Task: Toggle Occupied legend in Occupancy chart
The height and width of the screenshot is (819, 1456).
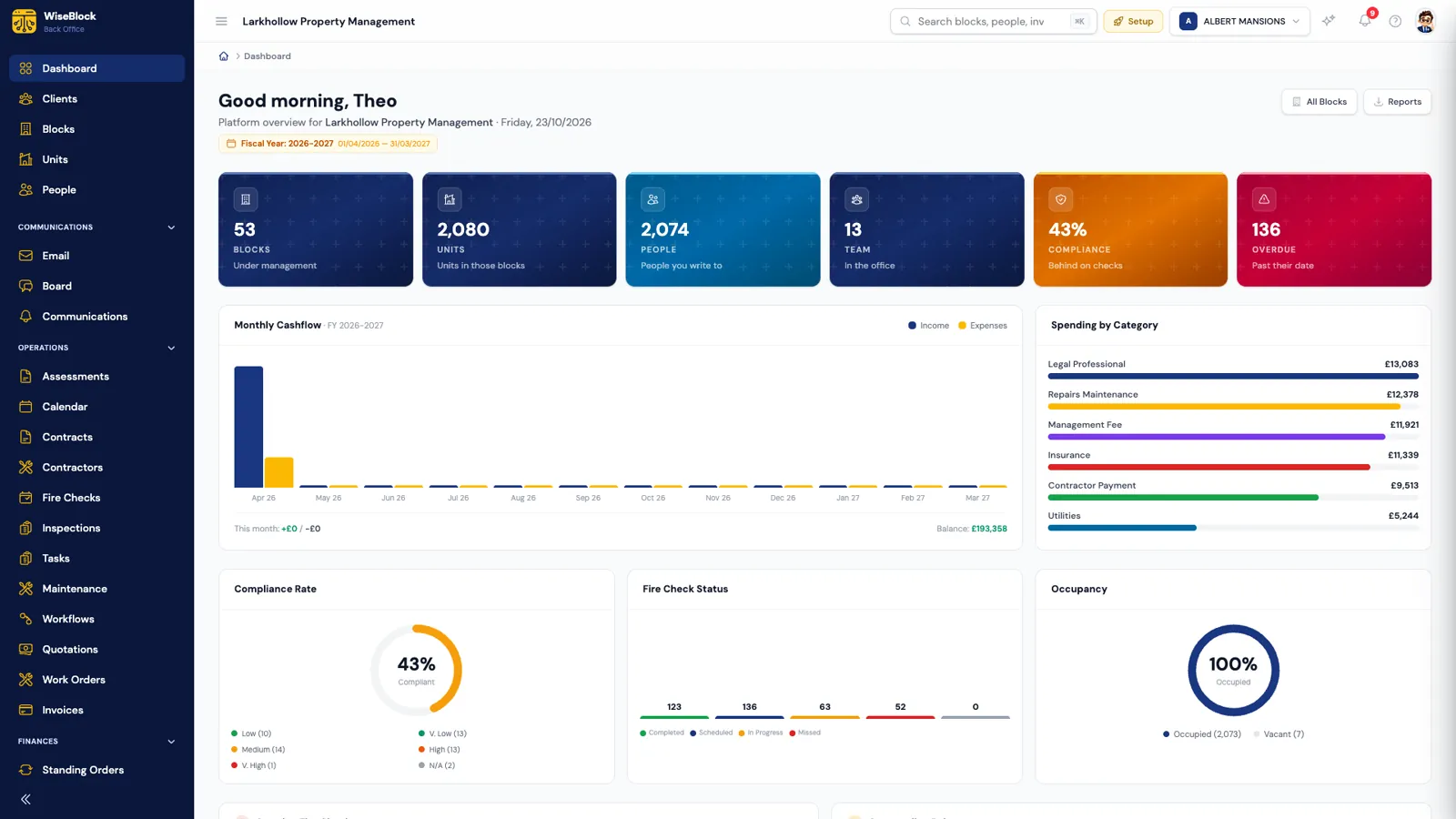Action: [x=1201, y=734]
